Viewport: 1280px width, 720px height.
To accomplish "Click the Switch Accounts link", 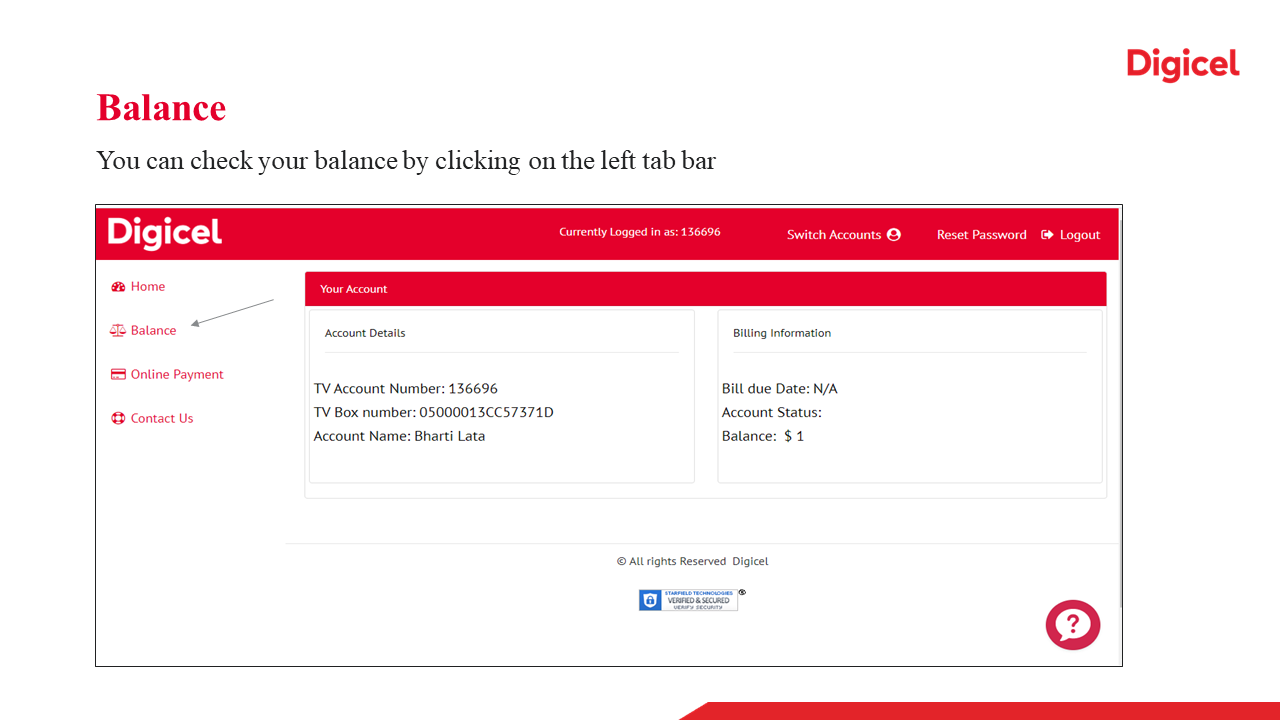I will (x=844, y=235).
